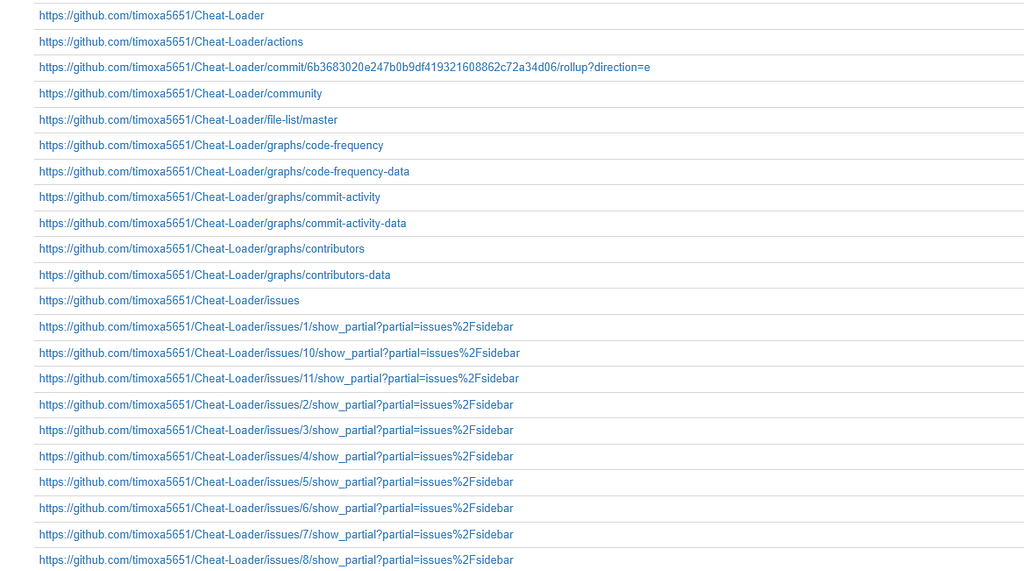
Task: Follow the issues/8/show_partial sidebar link
Action: tap(276, 560)
